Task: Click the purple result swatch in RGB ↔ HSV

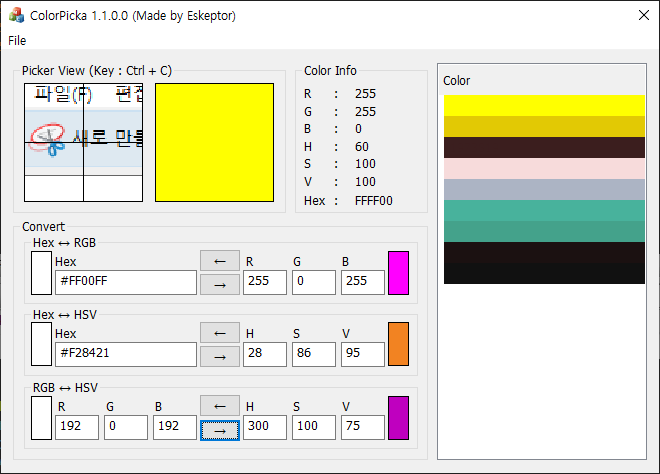Action: (398, 418)
